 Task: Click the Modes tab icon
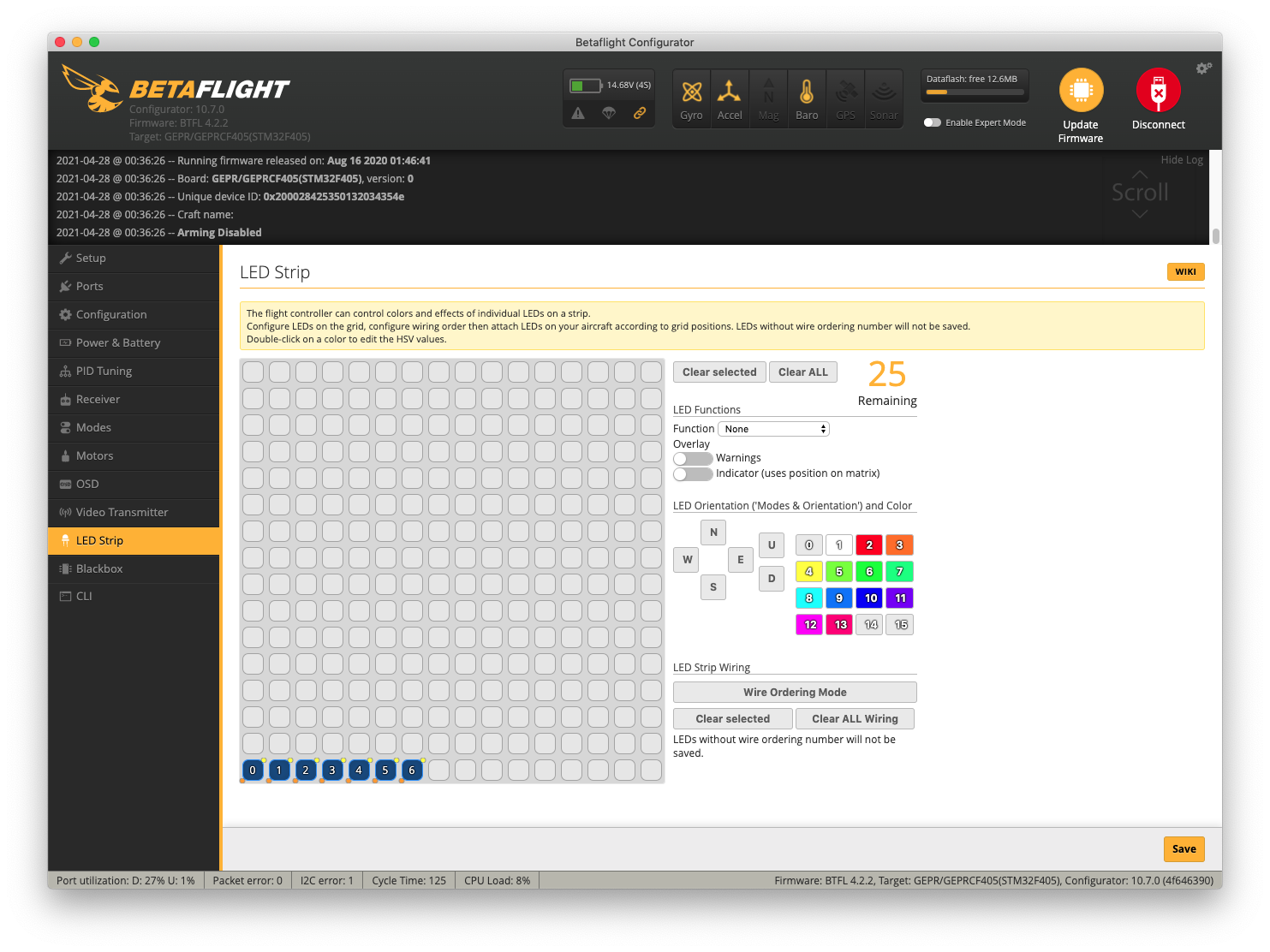65,427
